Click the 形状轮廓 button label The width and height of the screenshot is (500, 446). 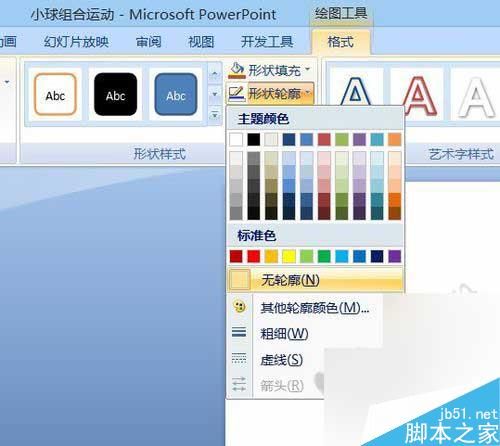click(x=274, y=93)
